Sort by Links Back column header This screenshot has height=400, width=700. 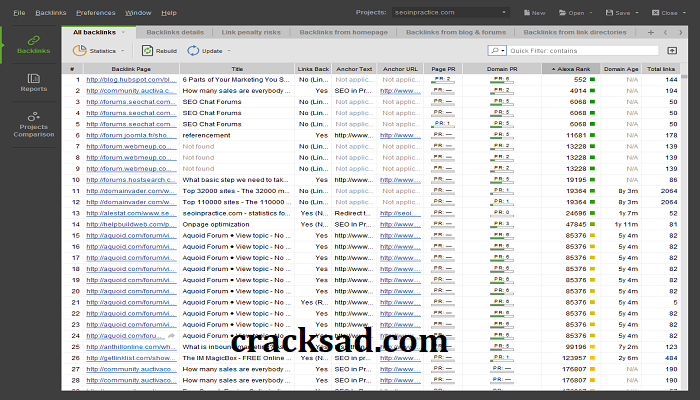pos(313,69)
